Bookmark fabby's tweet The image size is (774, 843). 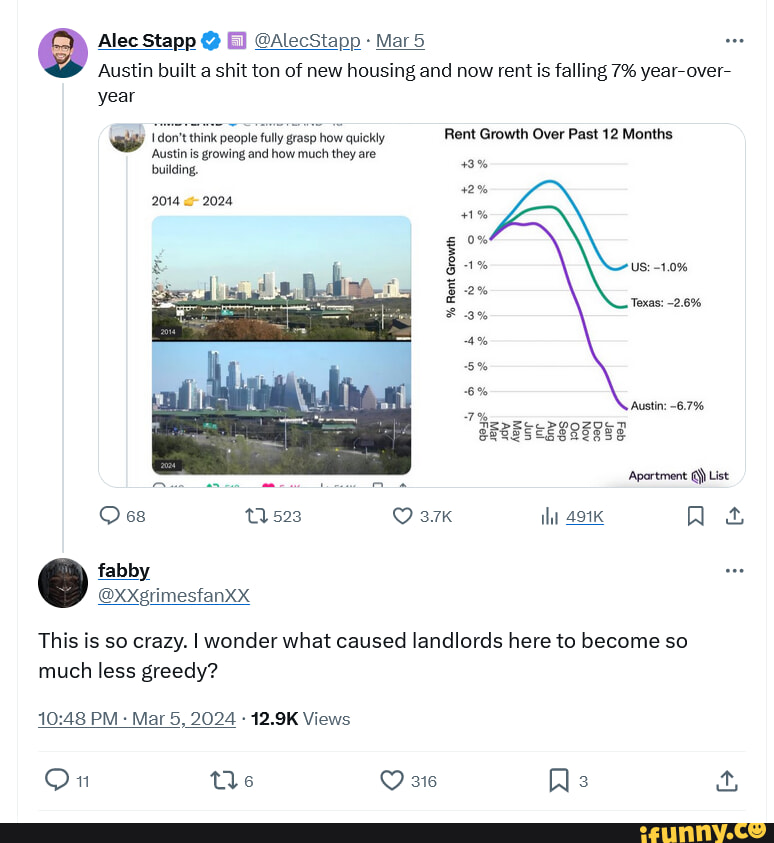point(559,781)
